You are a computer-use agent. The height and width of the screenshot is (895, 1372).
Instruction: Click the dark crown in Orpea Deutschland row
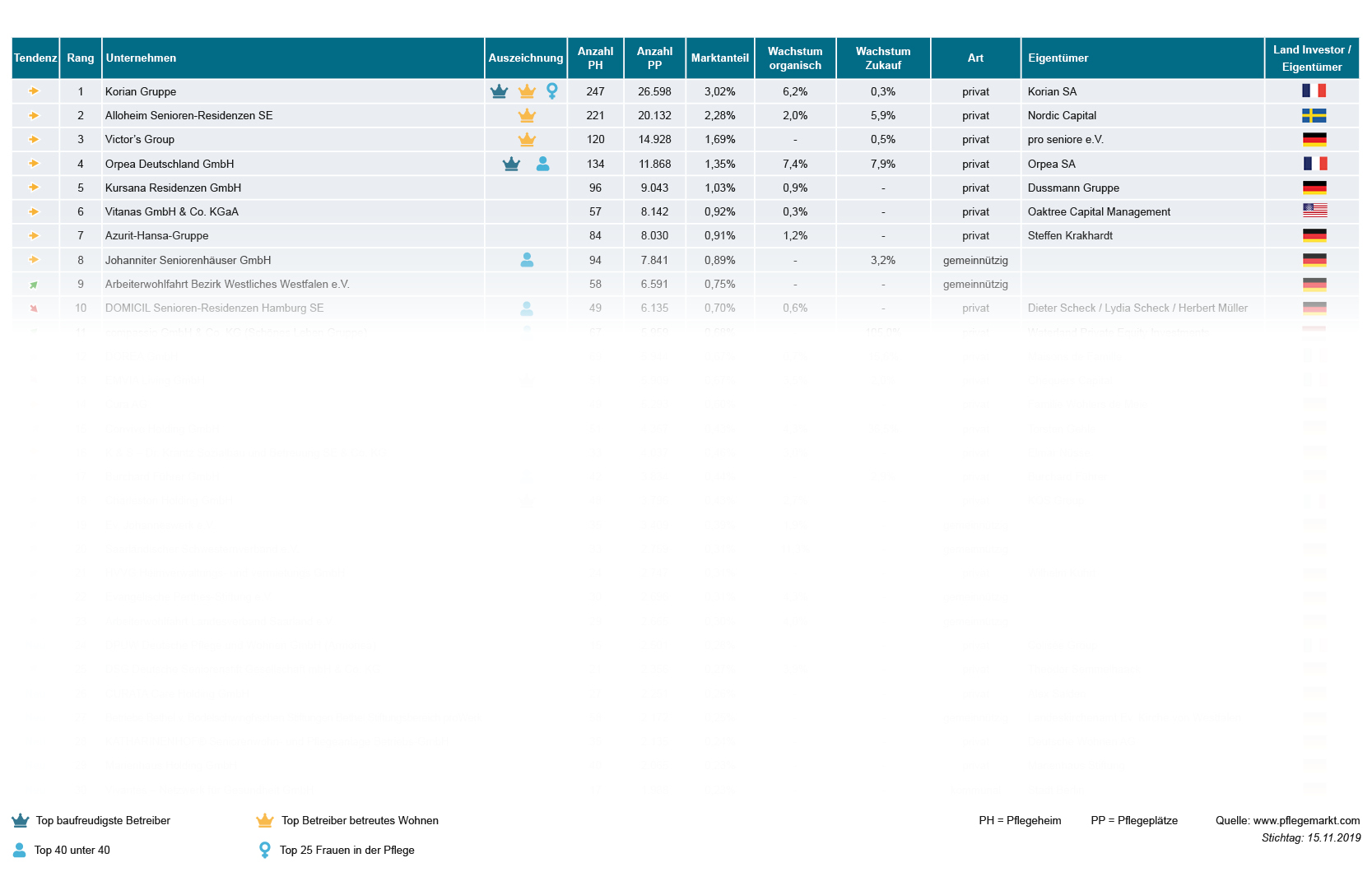(x=511, y=164)
